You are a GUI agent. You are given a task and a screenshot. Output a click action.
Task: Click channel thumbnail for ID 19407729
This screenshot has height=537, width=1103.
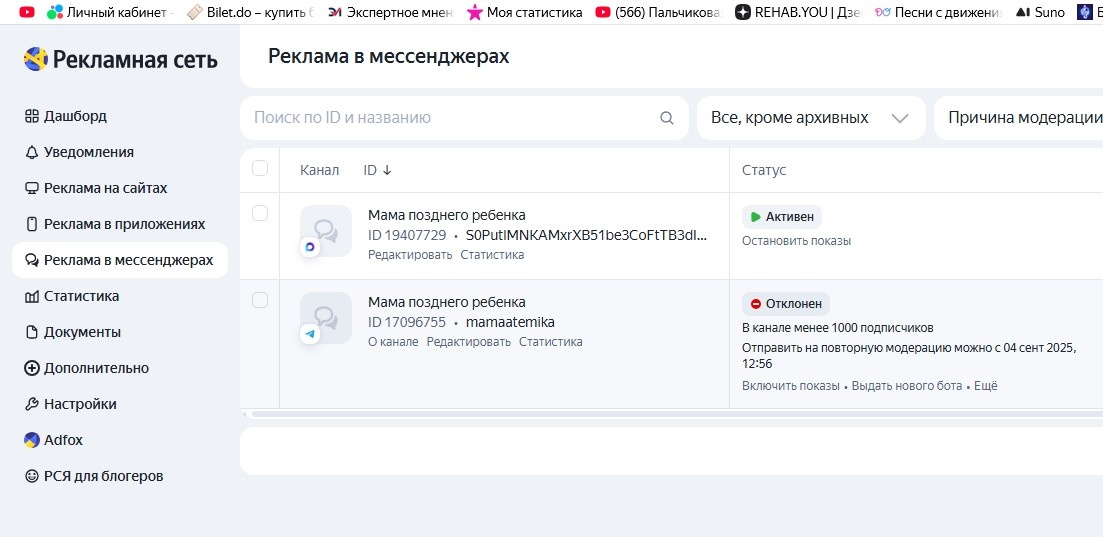point(326,231)
